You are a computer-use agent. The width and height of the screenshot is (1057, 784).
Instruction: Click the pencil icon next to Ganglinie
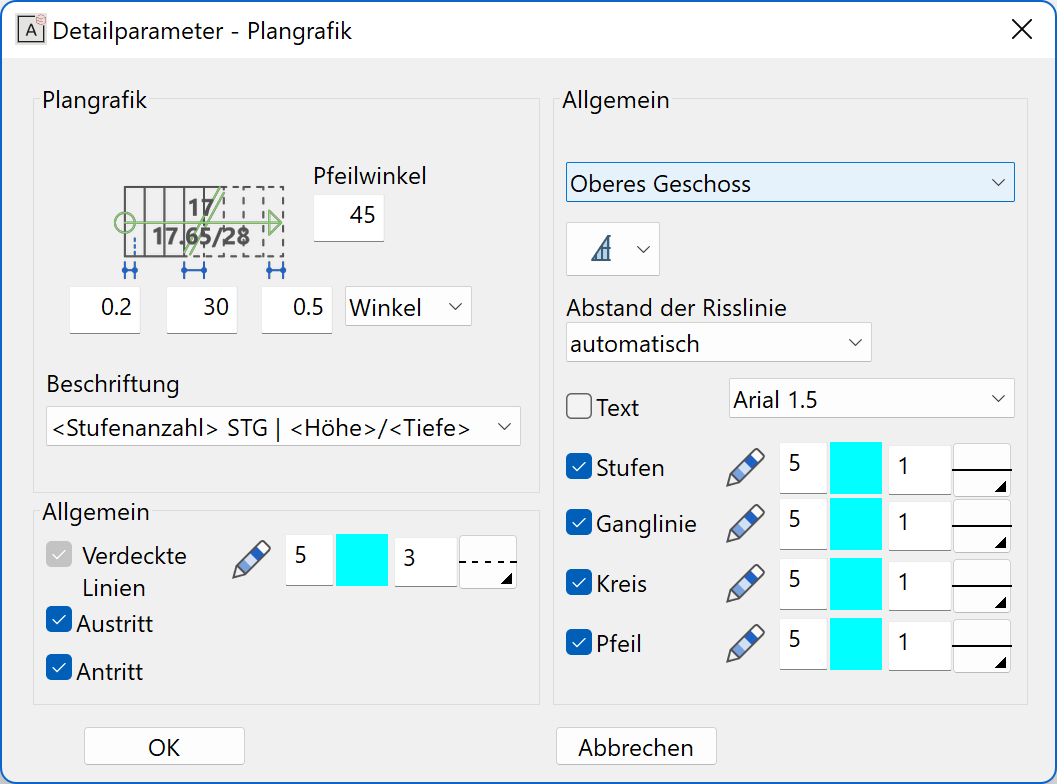[x=745, y=523]
